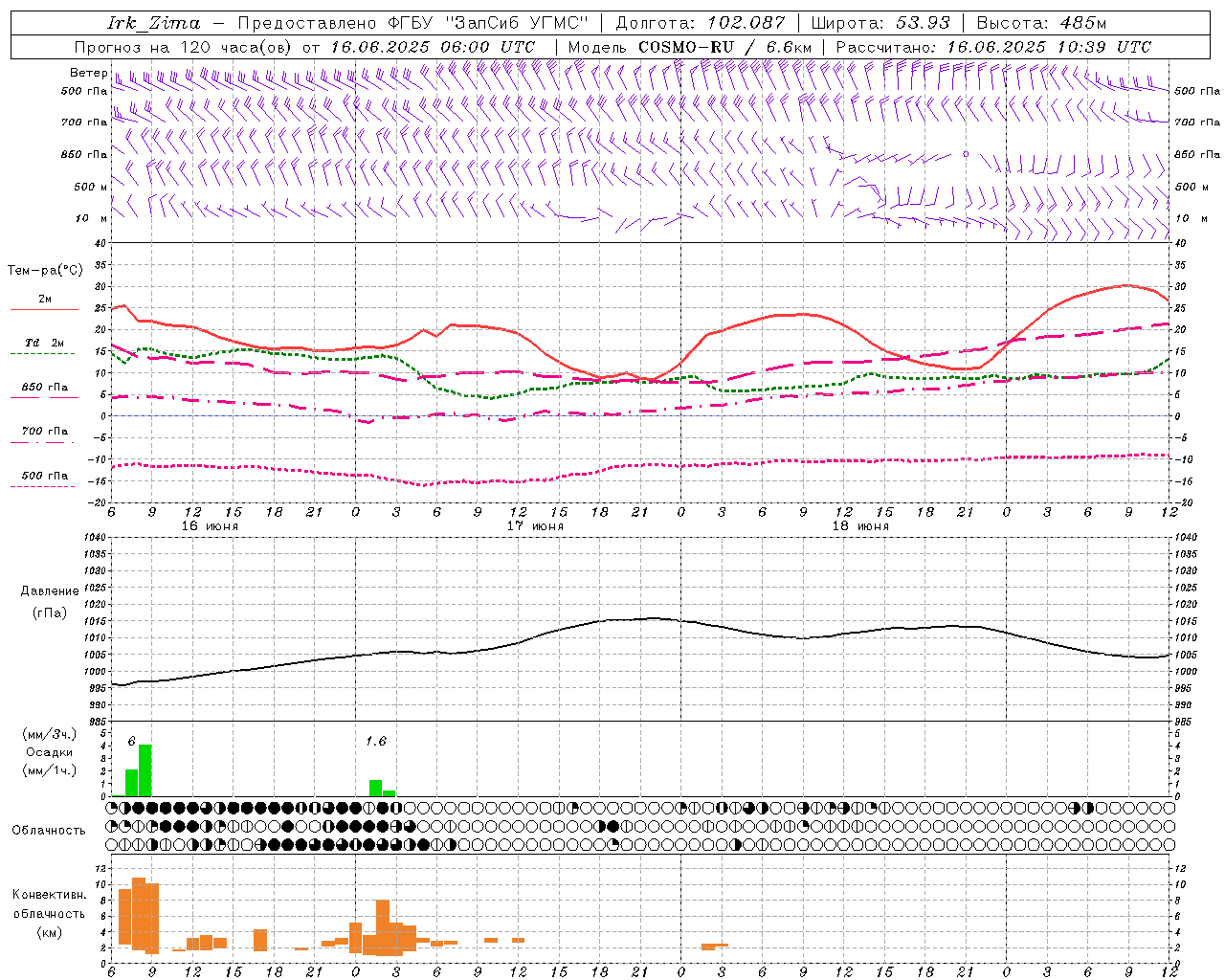Click the computed time "16.06.2025 10:39 UTC"
Image resolution: width=1225 pixels, height=980 pixels.
tap(1049, 47)
